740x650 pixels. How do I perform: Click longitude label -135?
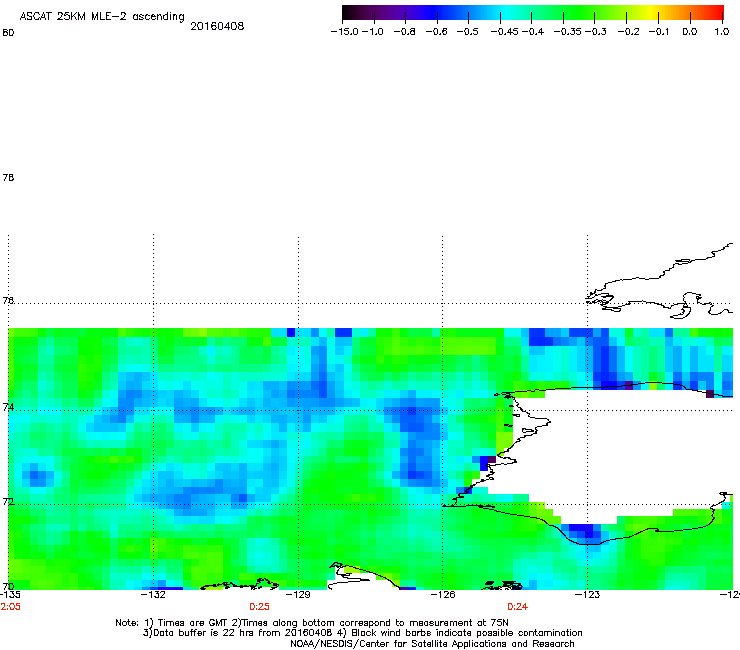[10, 595]
